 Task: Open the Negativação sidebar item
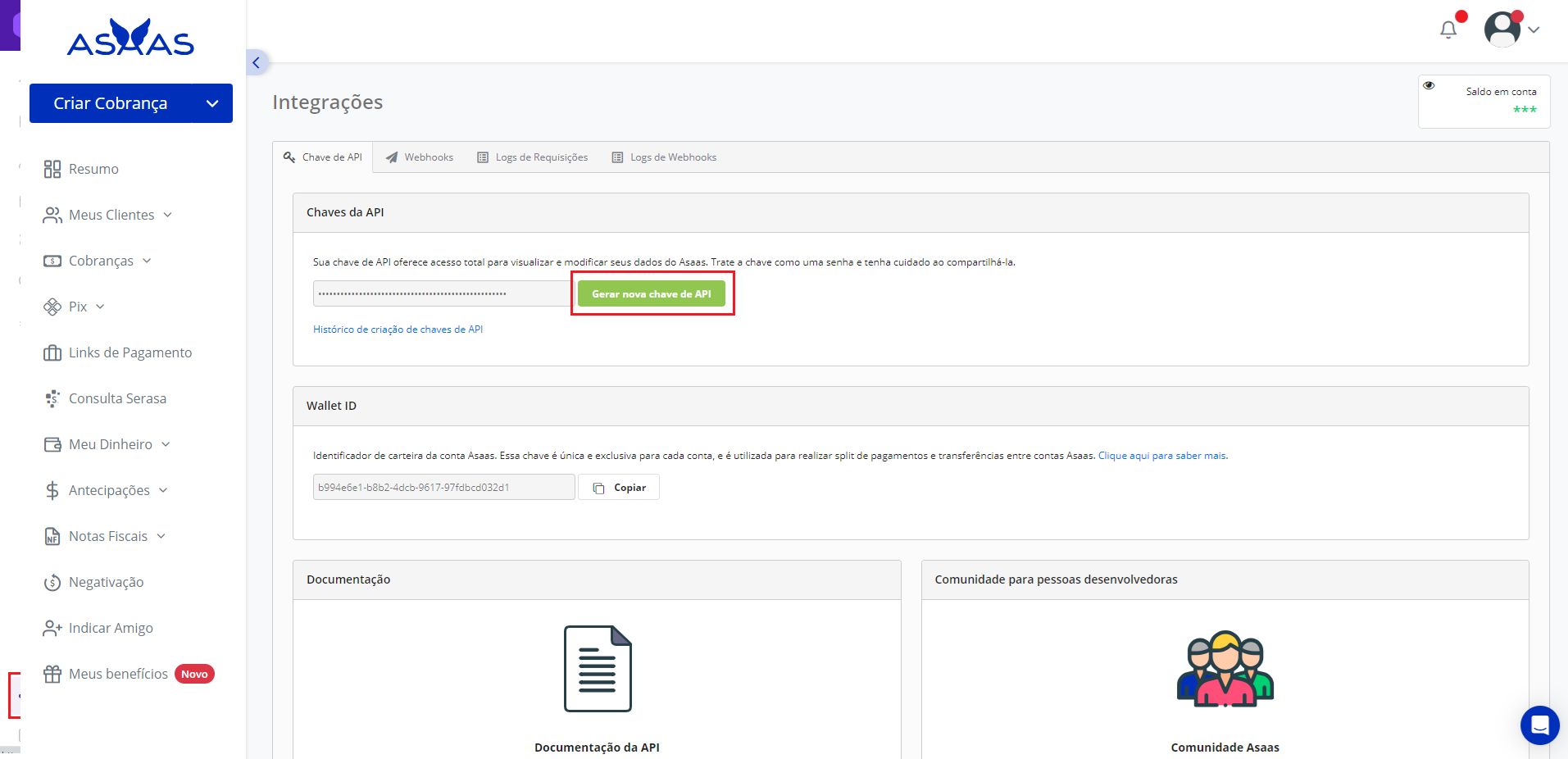tap(106, 582)
